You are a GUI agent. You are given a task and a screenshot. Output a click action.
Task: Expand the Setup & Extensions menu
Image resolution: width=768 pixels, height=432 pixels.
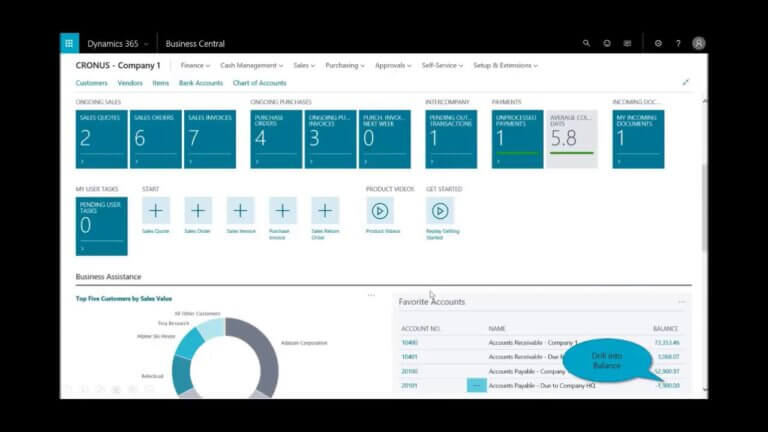pos(505,65)
